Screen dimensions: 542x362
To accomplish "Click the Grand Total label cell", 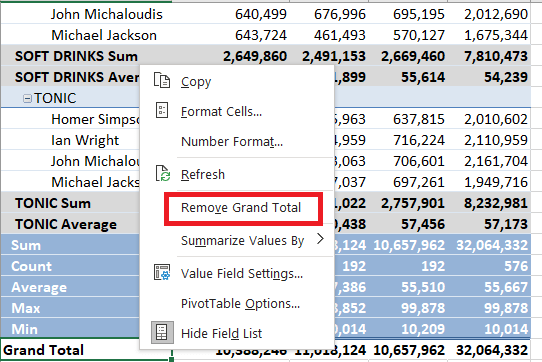I will [x=43, y=350].
